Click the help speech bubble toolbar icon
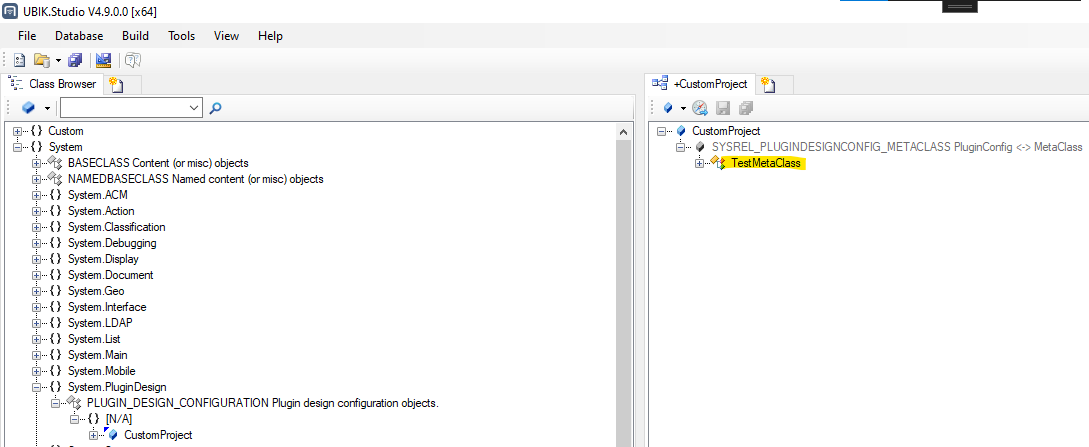Image resolution: width=1089 pixels, height=447 pixels. click(x=132, y=61)
